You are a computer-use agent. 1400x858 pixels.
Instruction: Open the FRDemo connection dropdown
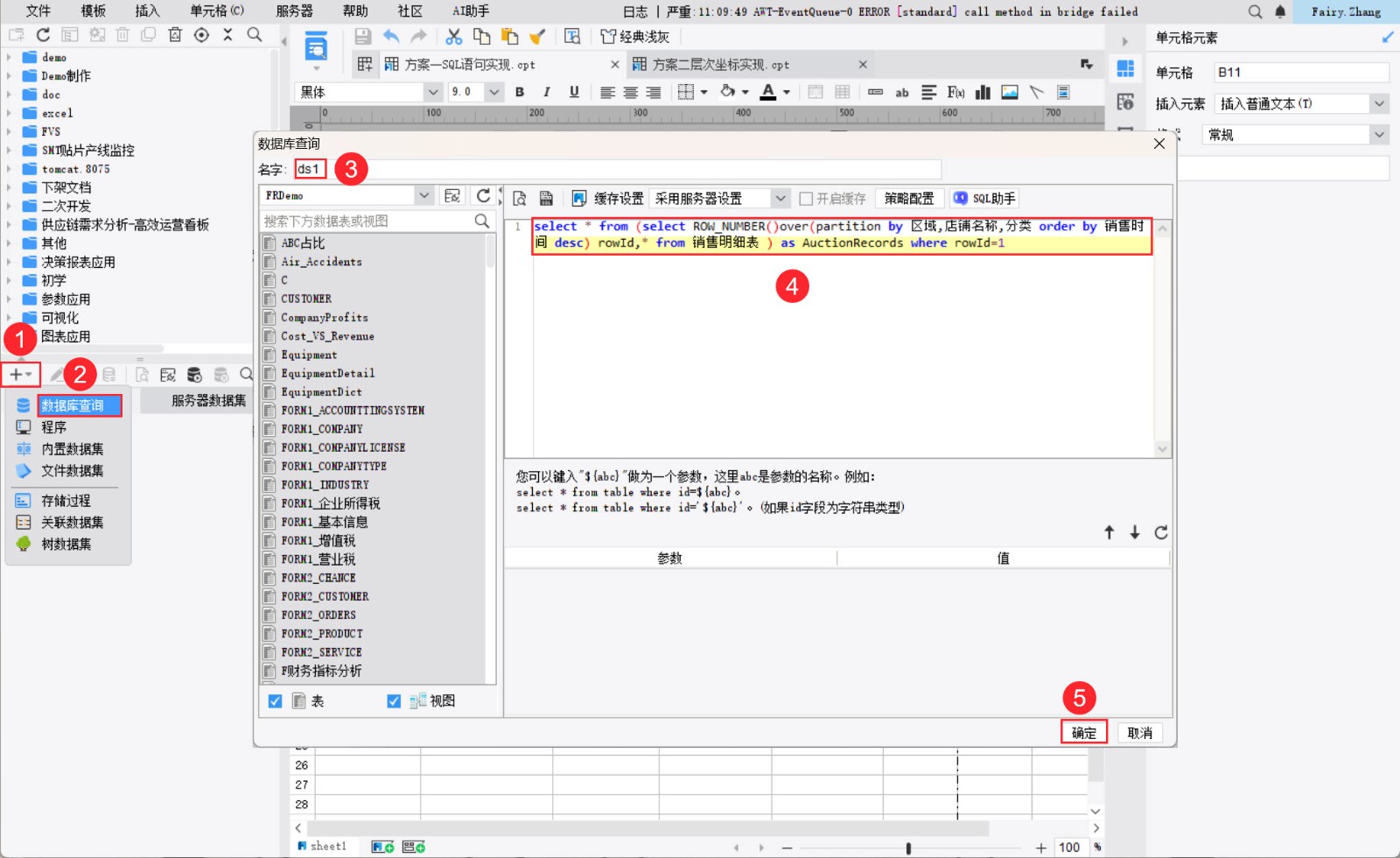[424, 195]
